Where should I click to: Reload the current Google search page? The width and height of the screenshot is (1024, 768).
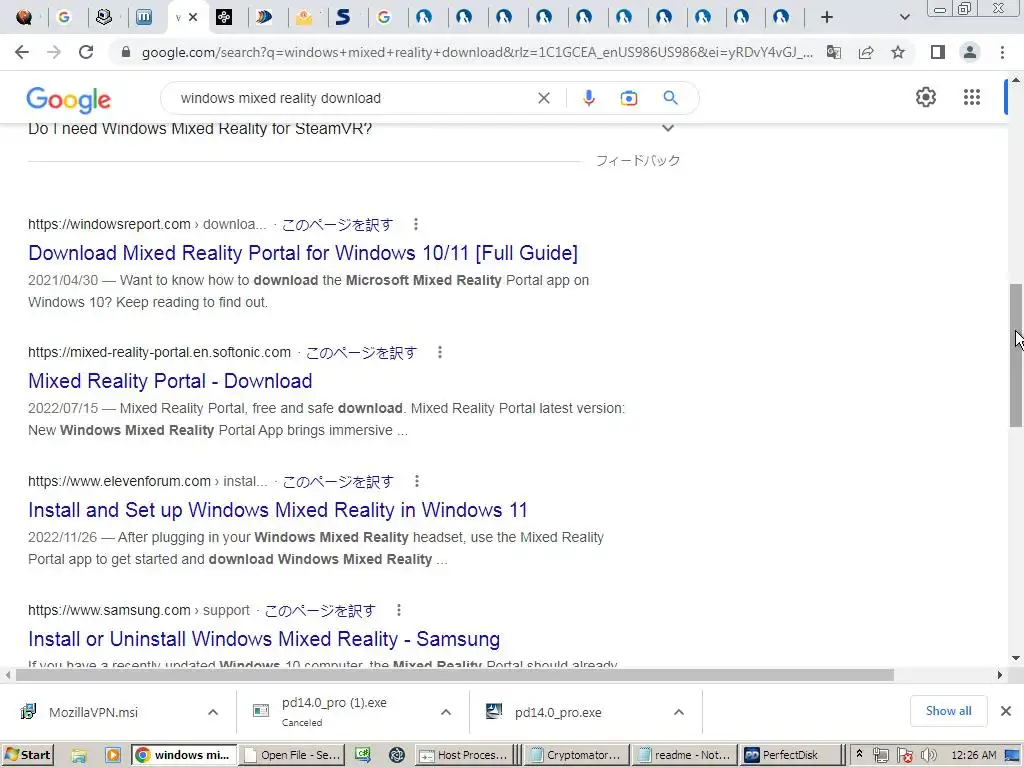click(86, 52)
